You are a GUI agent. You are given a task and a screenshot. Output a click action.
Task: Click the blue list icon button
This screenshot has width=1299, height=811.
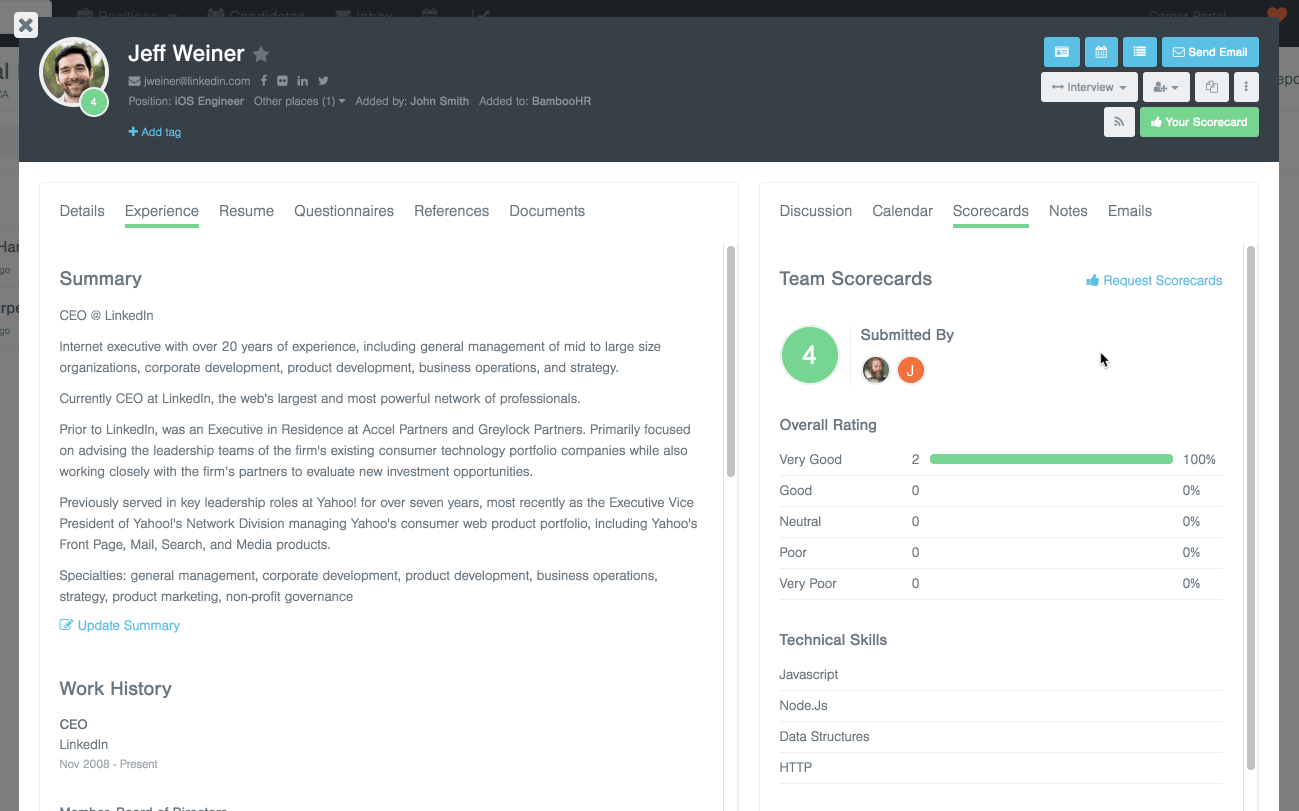pos(1140,52)
